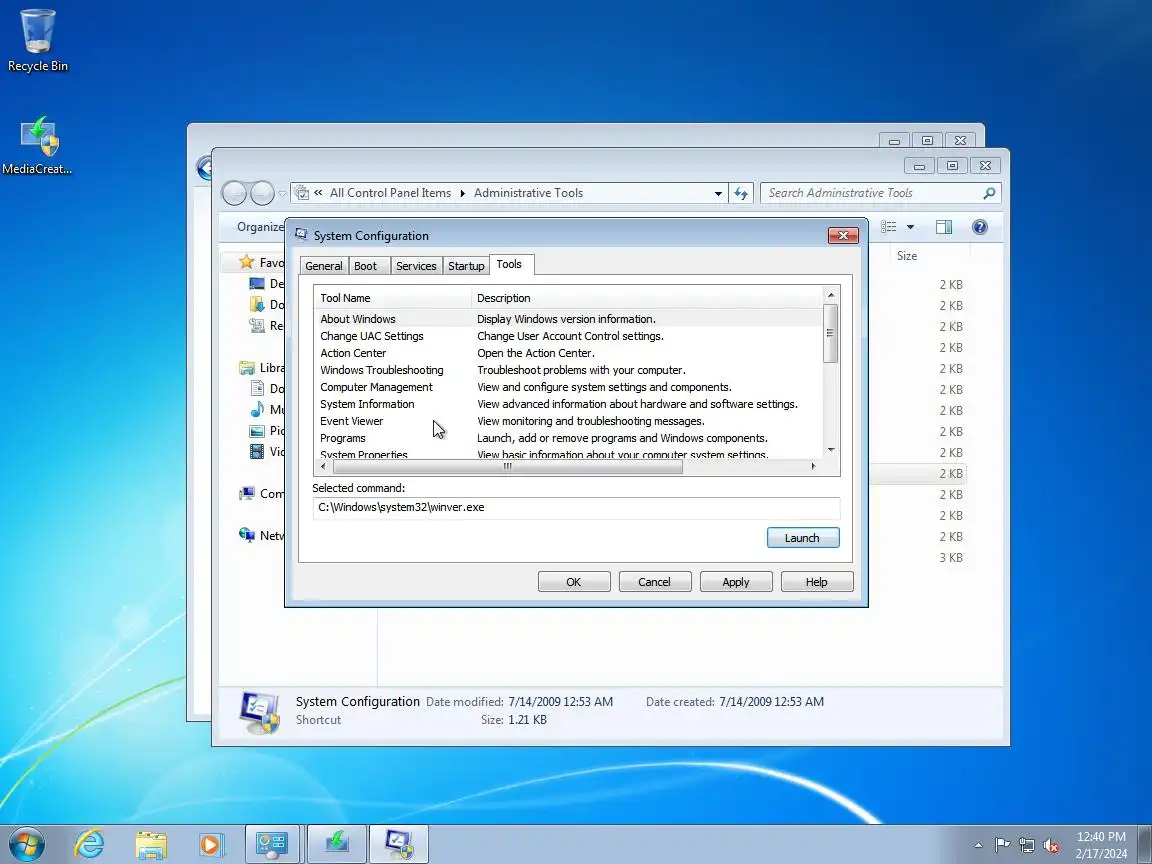Select Libraries icon in navigation pane
The height and width of the screenshot is (864, 1152).
[247, 368]
